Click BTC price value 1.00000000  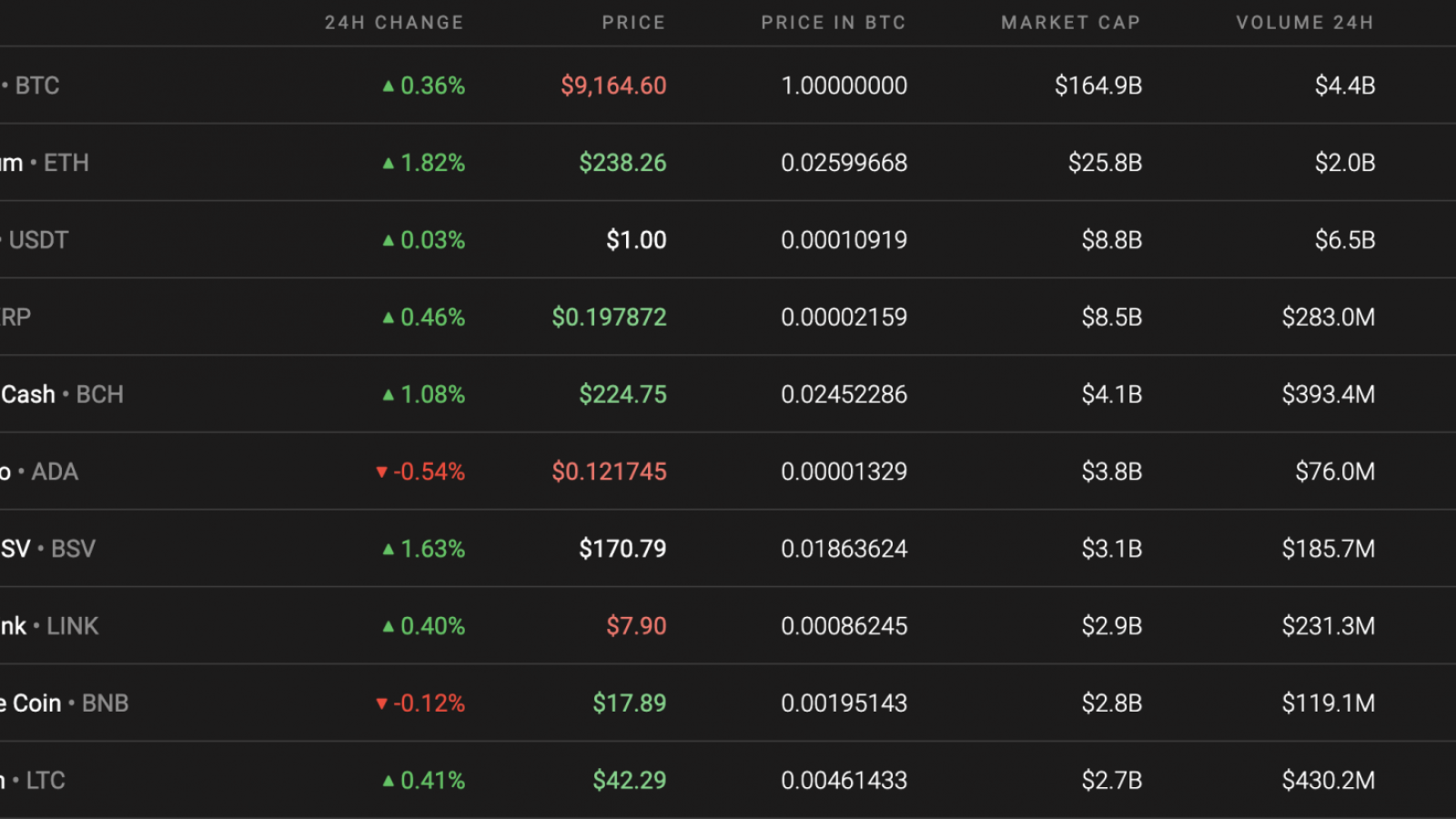[x=844, y=86]
